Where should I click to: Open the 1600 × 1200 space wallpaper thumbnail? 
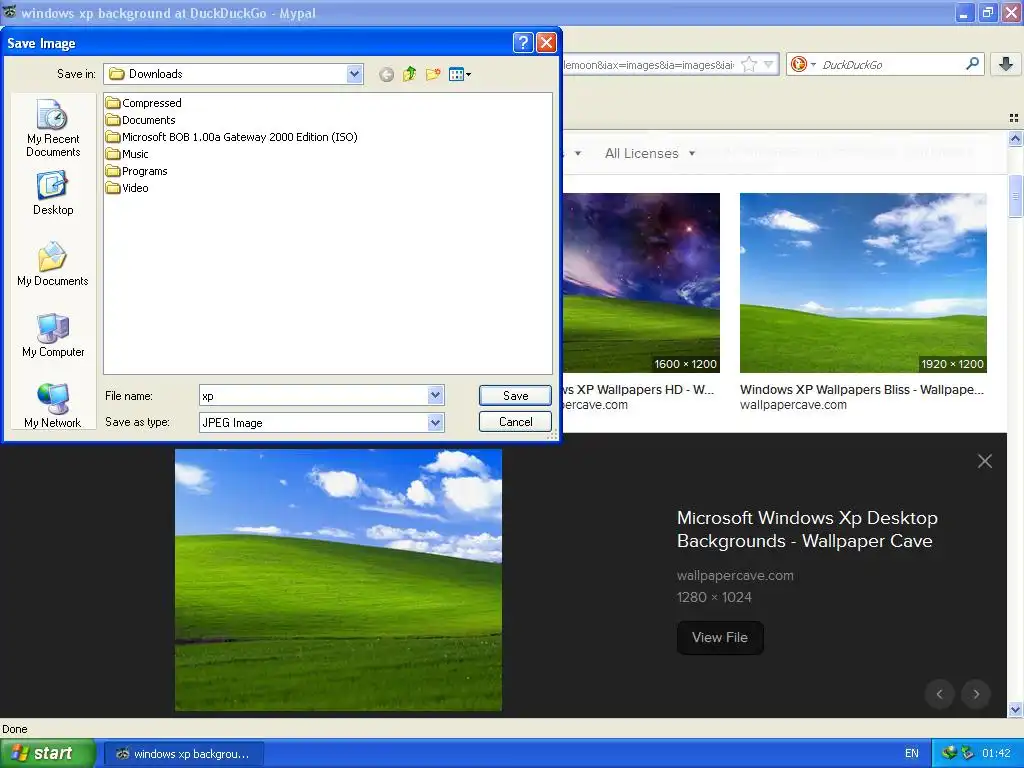click(x=641, y=283)
